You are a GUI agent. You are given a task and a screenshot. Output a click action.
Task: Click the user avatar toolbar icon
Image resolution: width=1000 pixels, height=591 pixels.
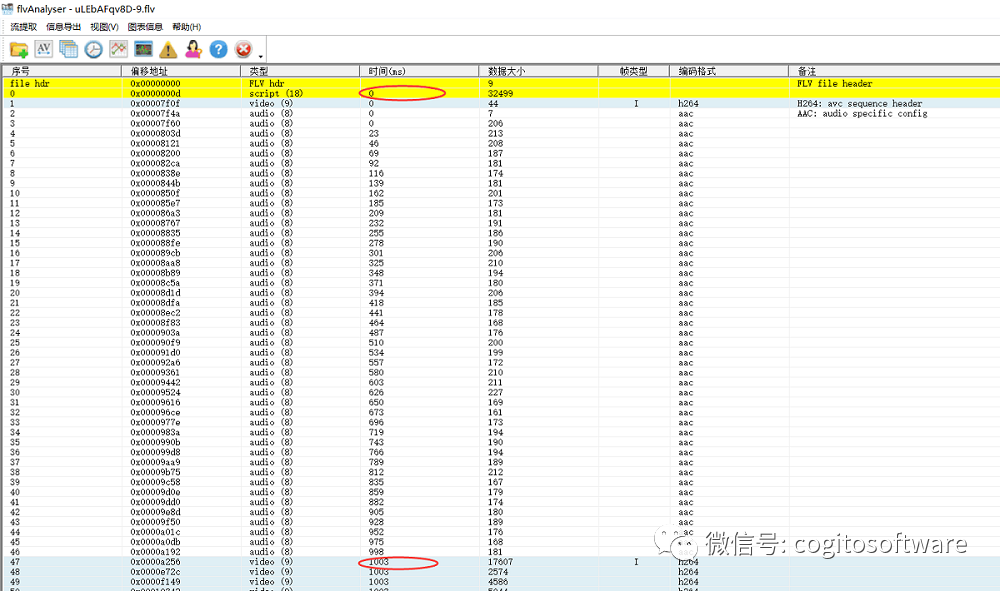[193, 48]
